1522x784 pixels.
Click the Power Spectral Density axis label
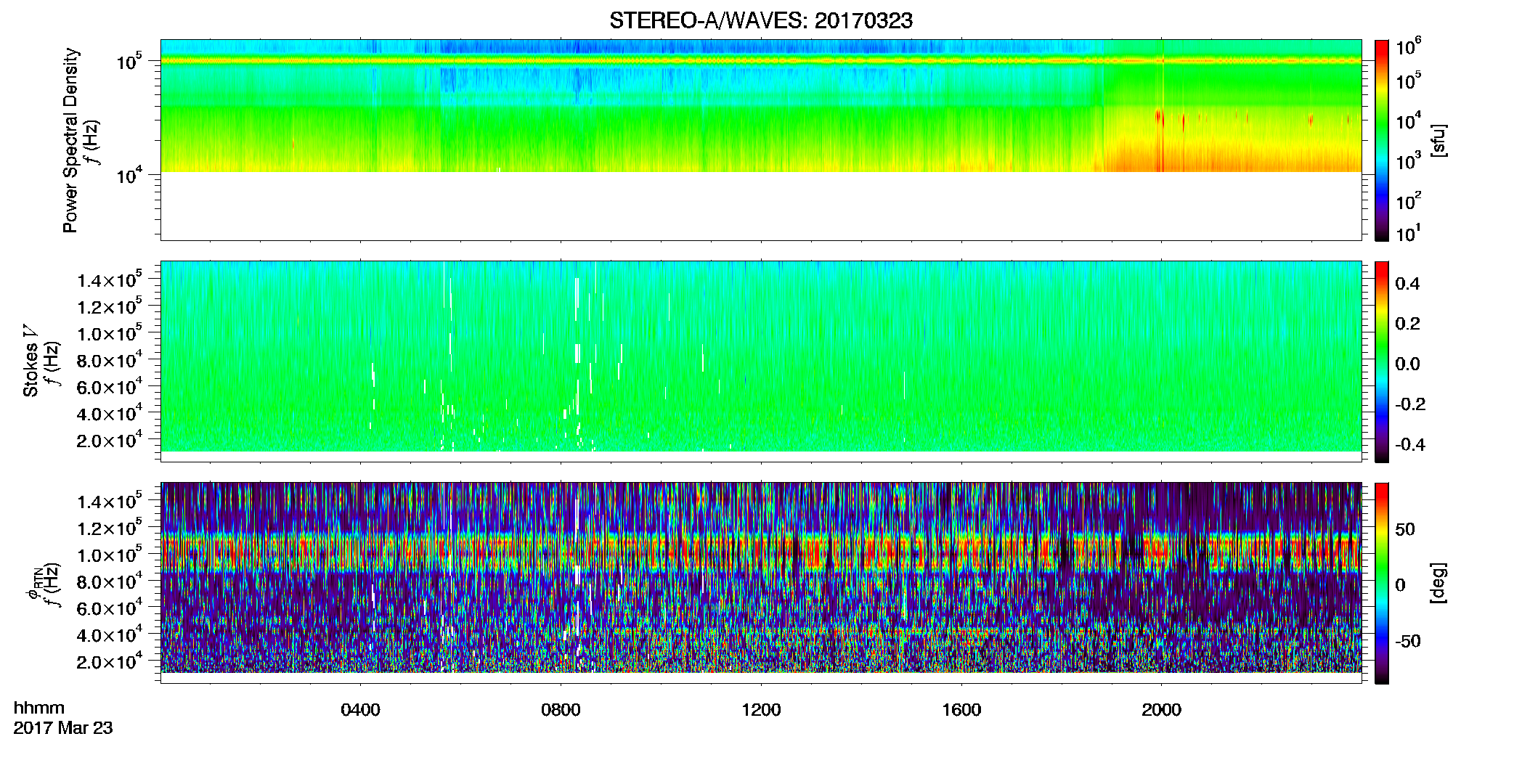(70, 140)
